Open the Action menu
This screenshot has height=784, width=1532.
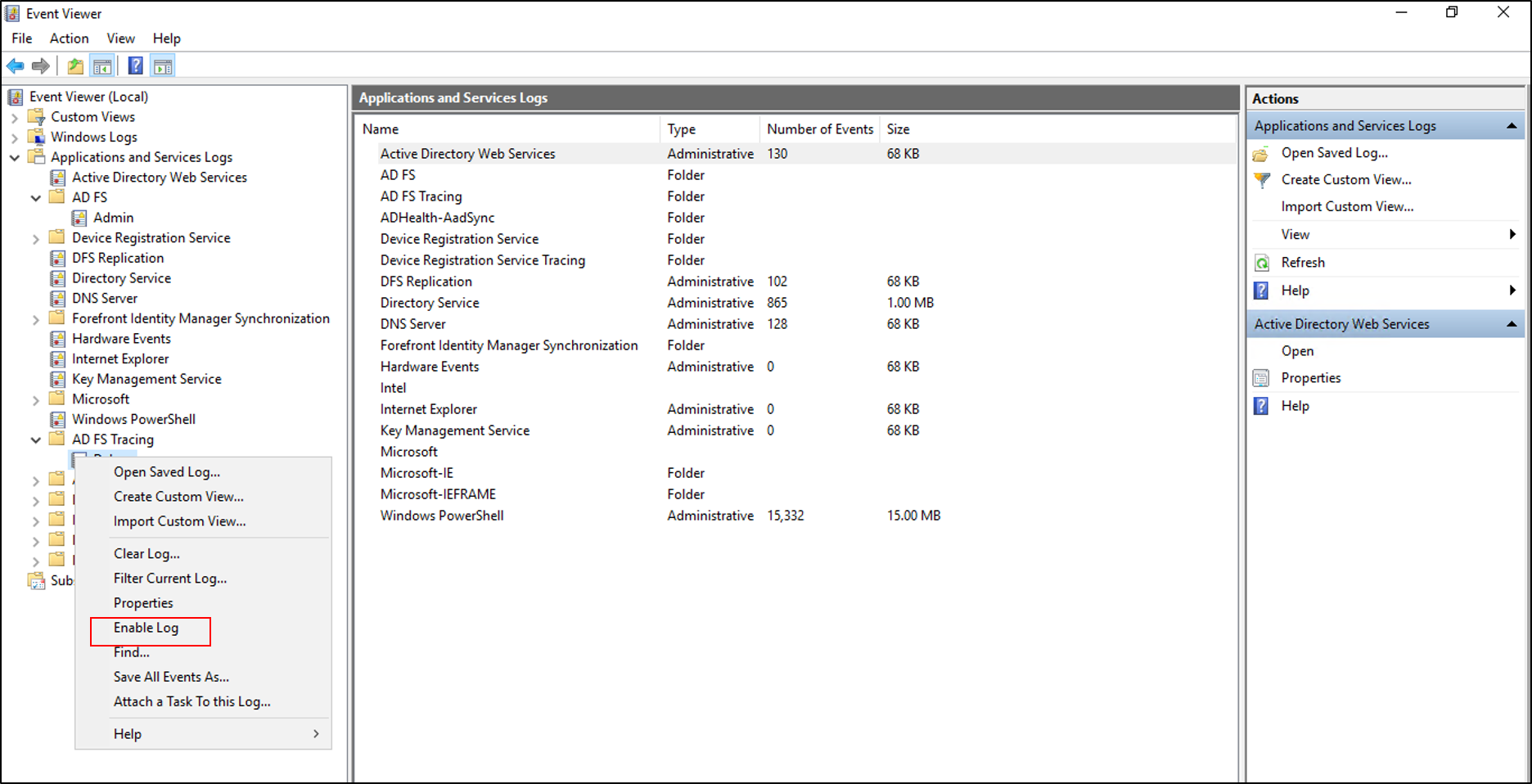(69, 38)
